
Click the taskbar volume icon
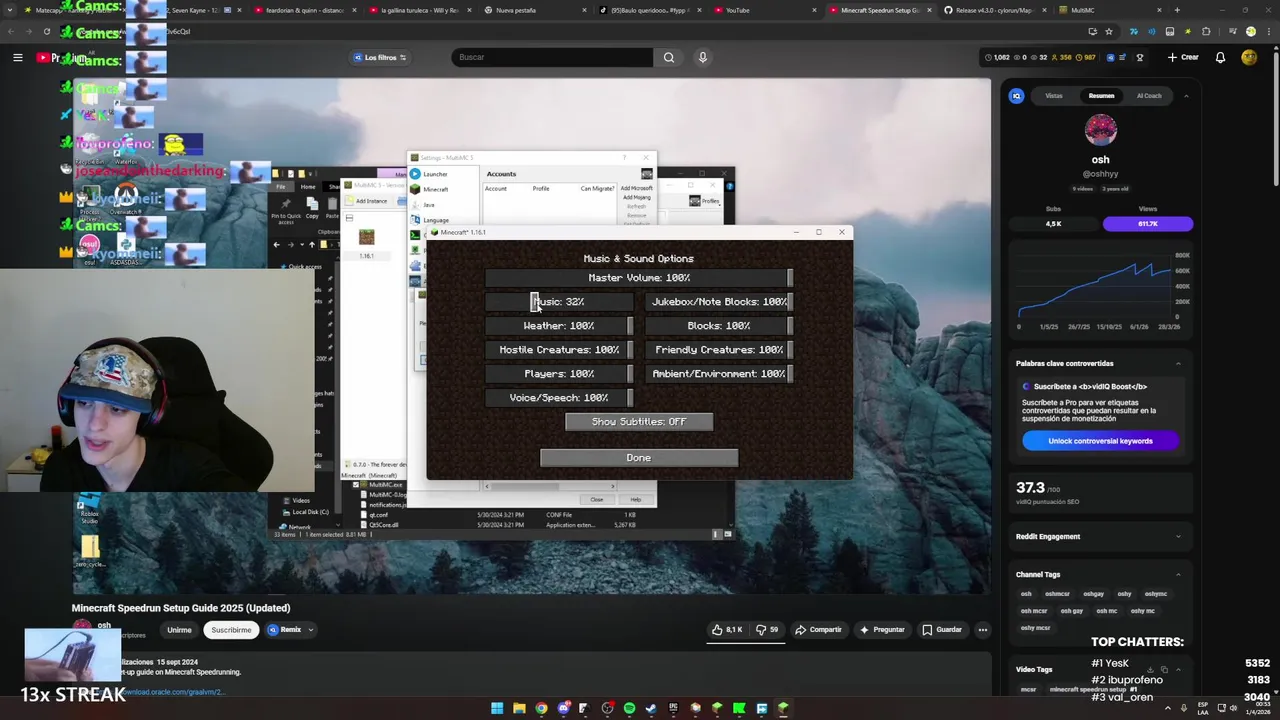tap(1233, 708)
